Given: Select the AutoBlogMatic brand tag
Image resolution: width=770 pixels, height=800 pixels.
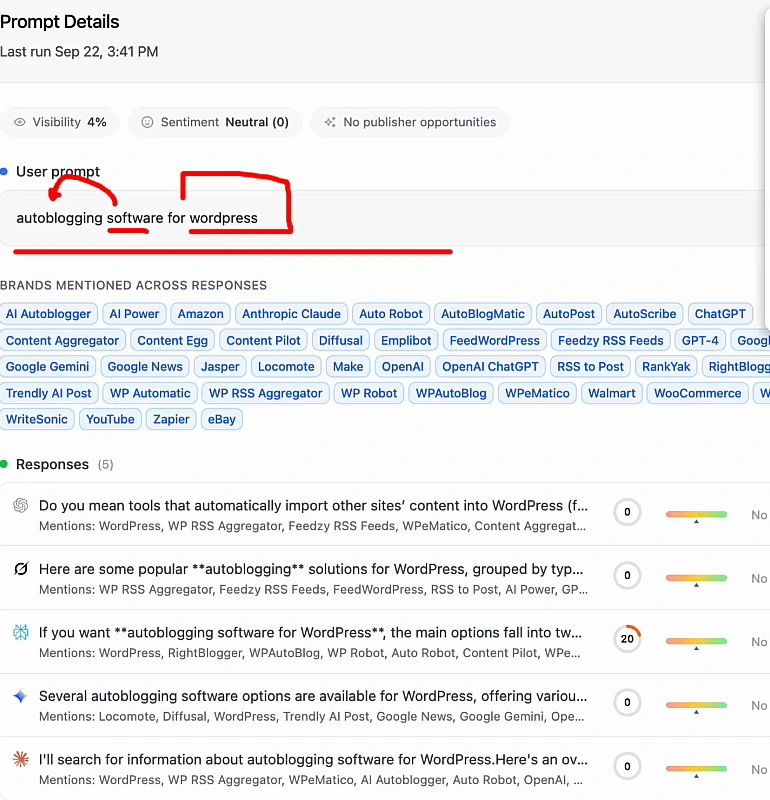Looking at the screenshot, I should pos(483,314).
